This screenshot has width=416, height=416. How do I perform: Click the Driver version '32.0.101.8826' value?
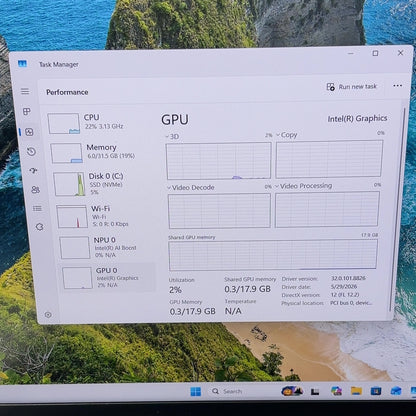tap(348, 278)
